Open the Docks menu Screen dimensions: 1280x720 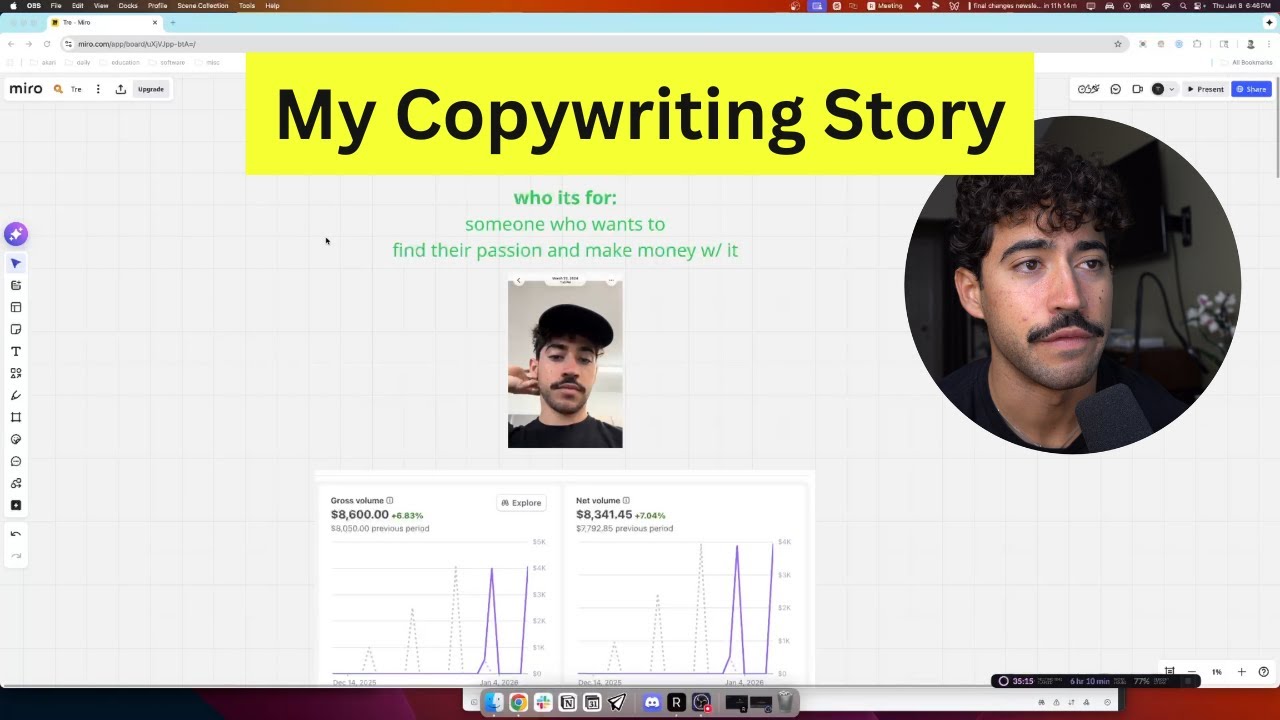[x=128, y=5]
